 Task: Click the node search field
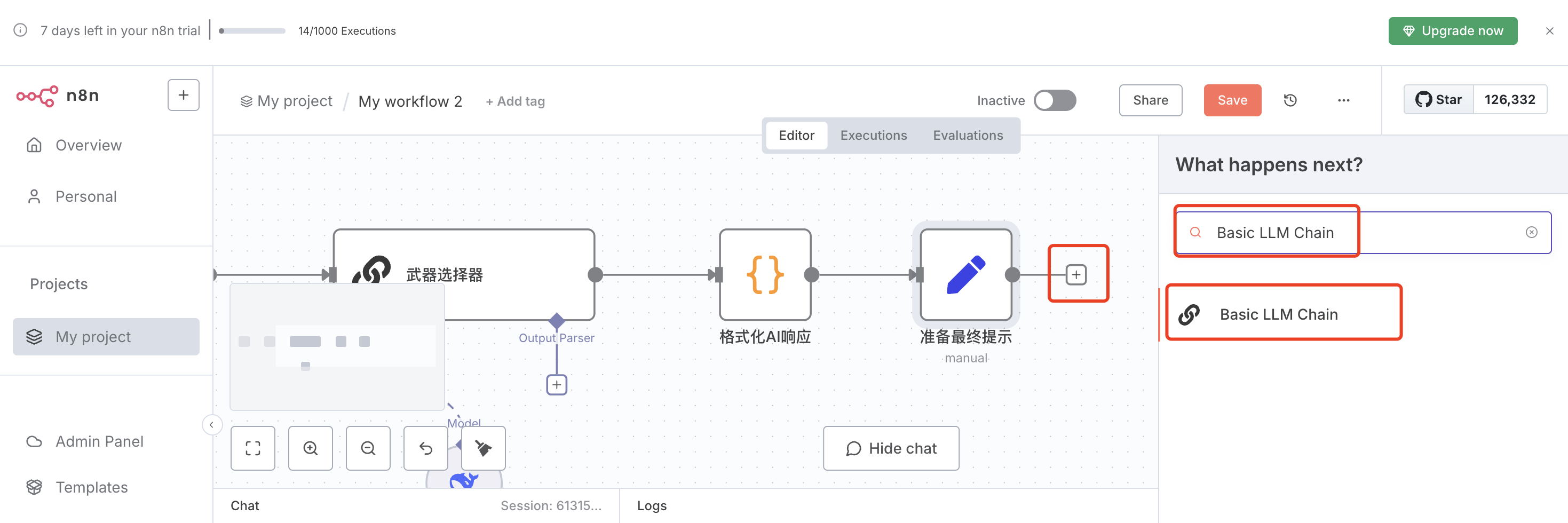[x=1363, y=233]
